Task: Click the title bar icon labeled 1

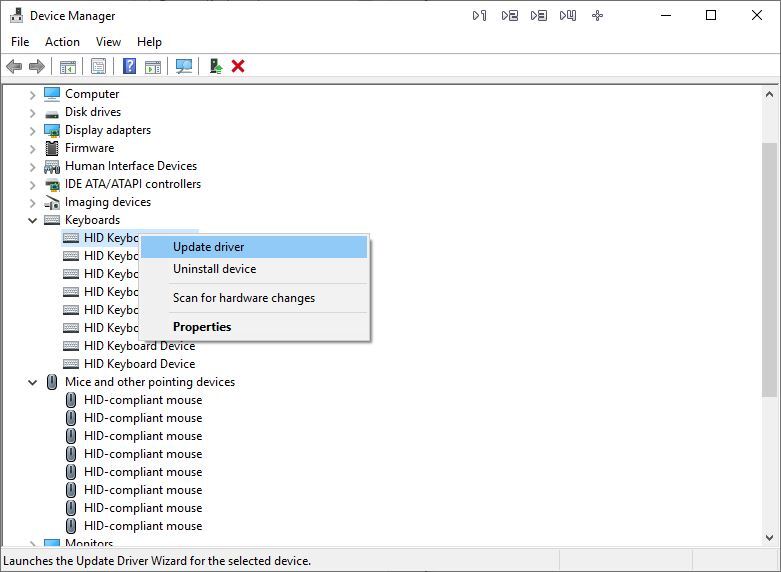Action: point(479,16)
